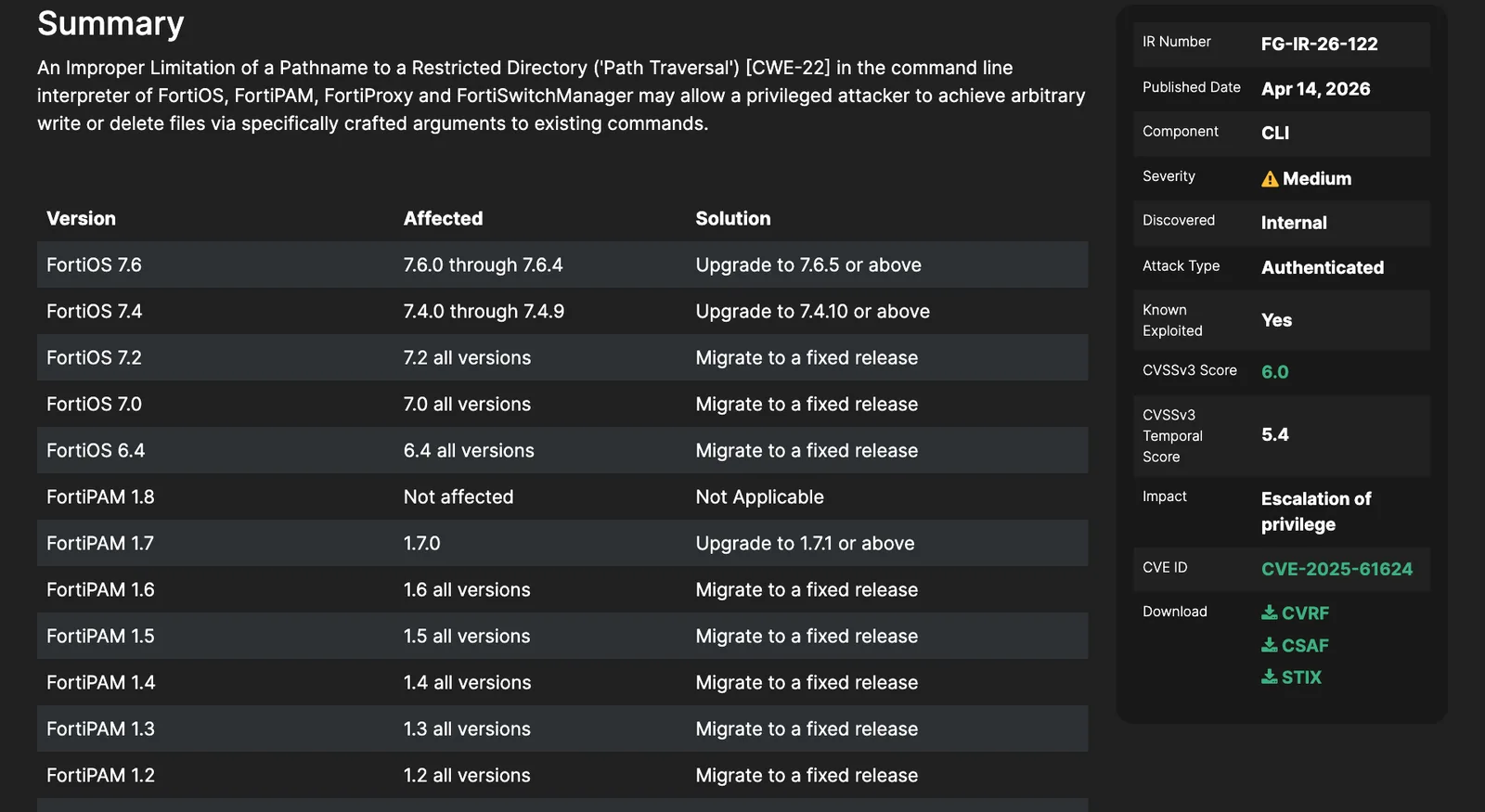Click the CSAF download arrow icon
This screenshot has height=812, width=1485.
click(x=1270, y=645)
